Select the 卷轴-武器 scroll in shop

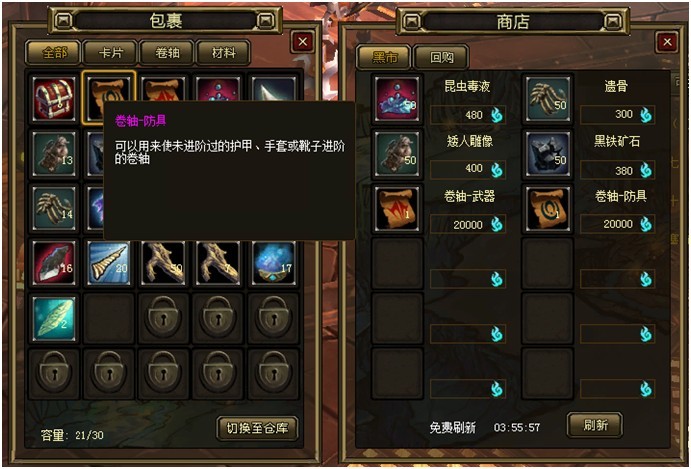click(x=397, y=209)
